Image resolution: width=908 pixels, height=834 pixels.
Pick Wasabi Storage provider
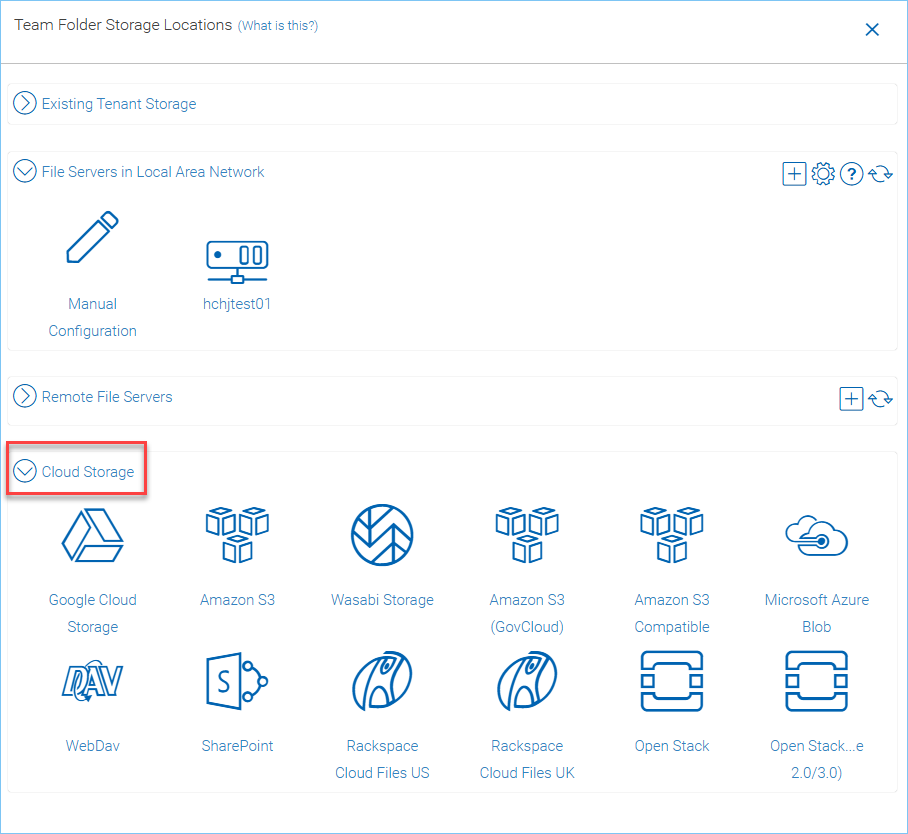[382, 535]
